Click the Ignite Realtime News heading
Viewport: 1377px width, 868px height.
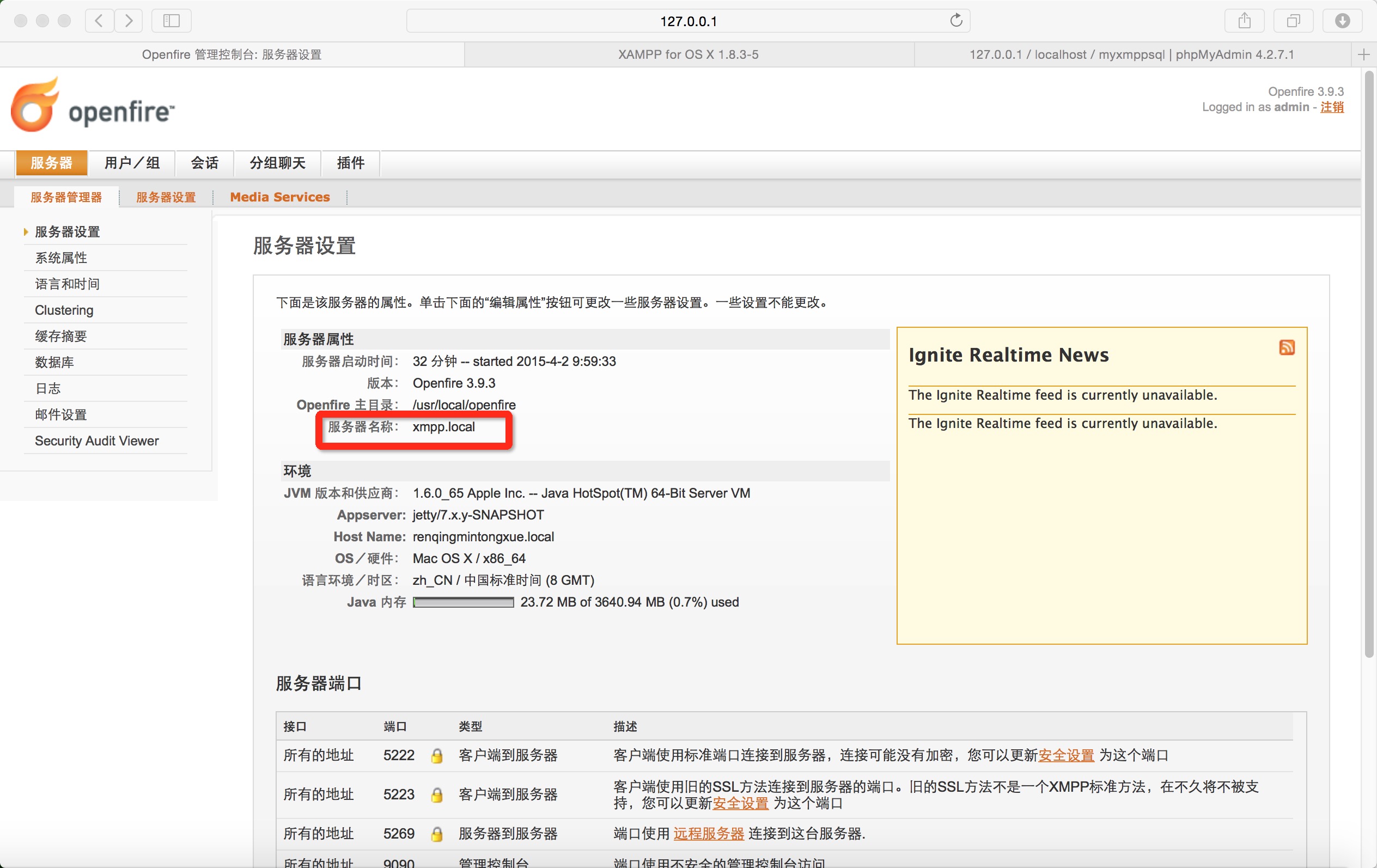pos(1009,355)
